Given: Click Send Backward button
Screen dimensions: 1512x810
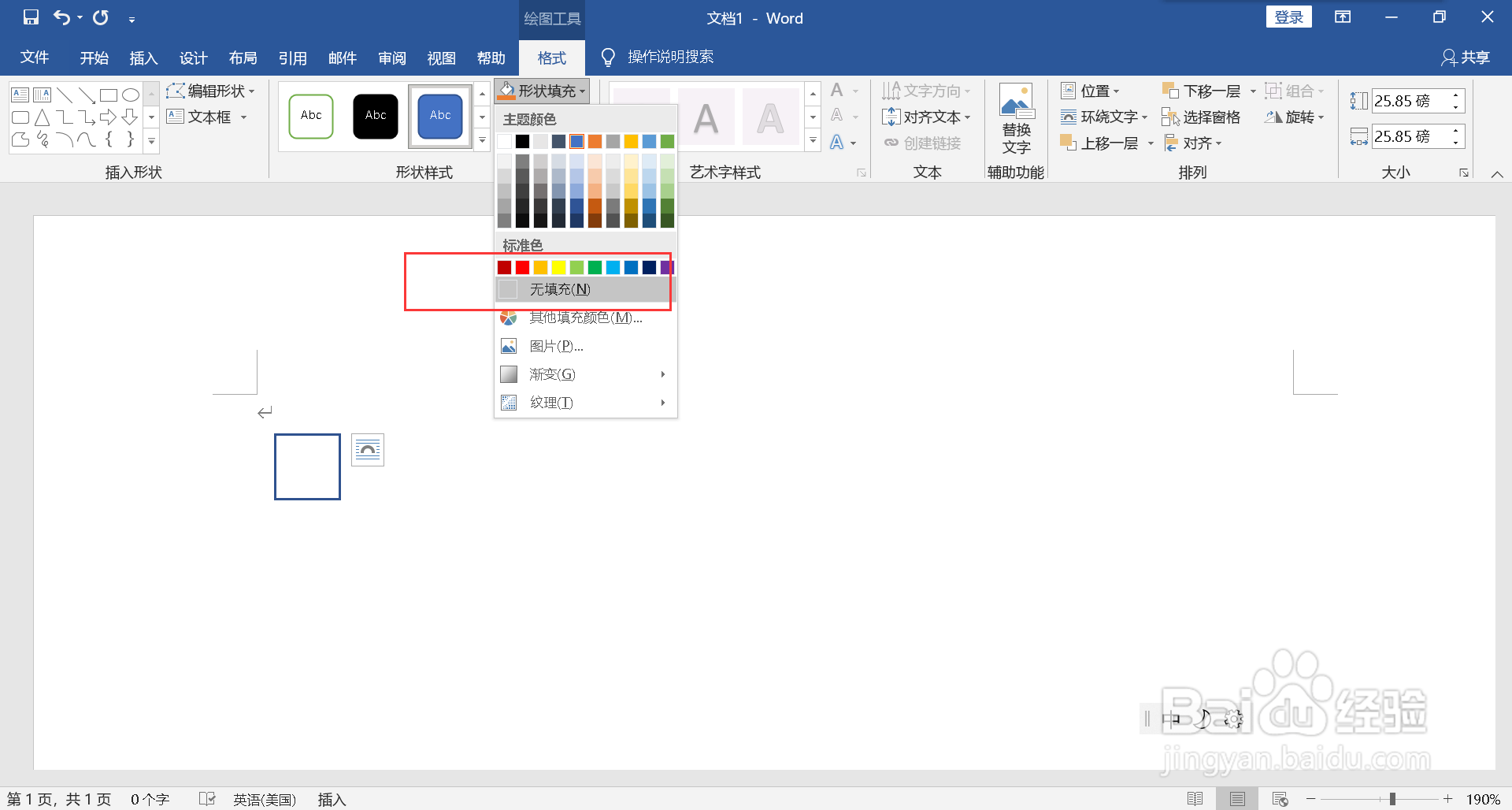Looking at the screenshot, I should click(x=1202, y=91).
